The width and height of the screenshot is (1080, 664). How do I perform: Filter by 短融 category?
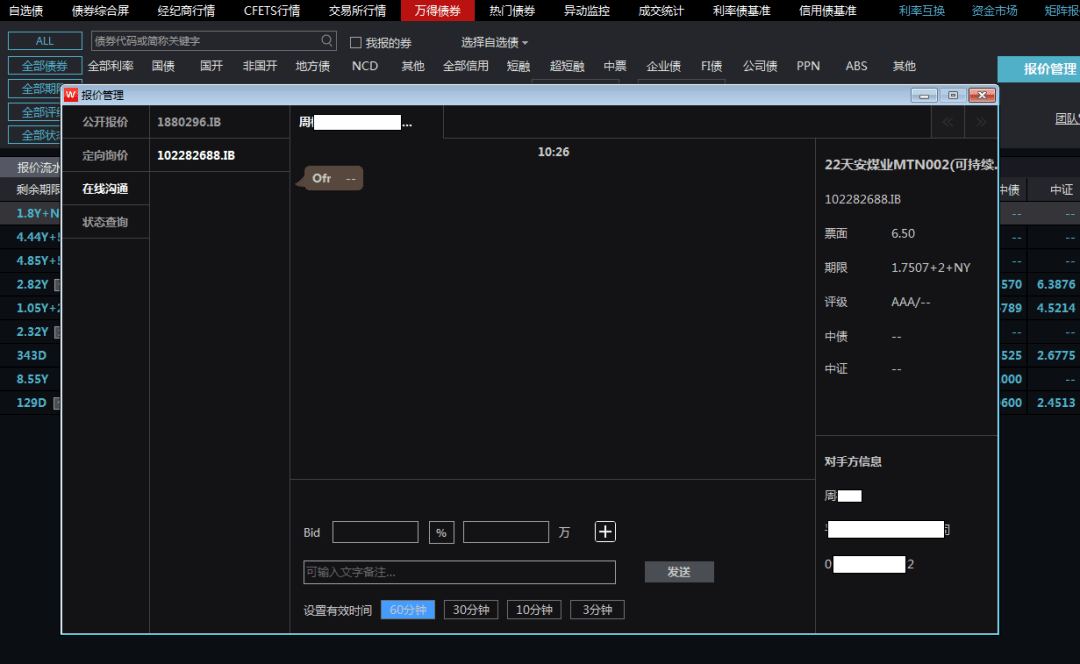coord(518,66)
